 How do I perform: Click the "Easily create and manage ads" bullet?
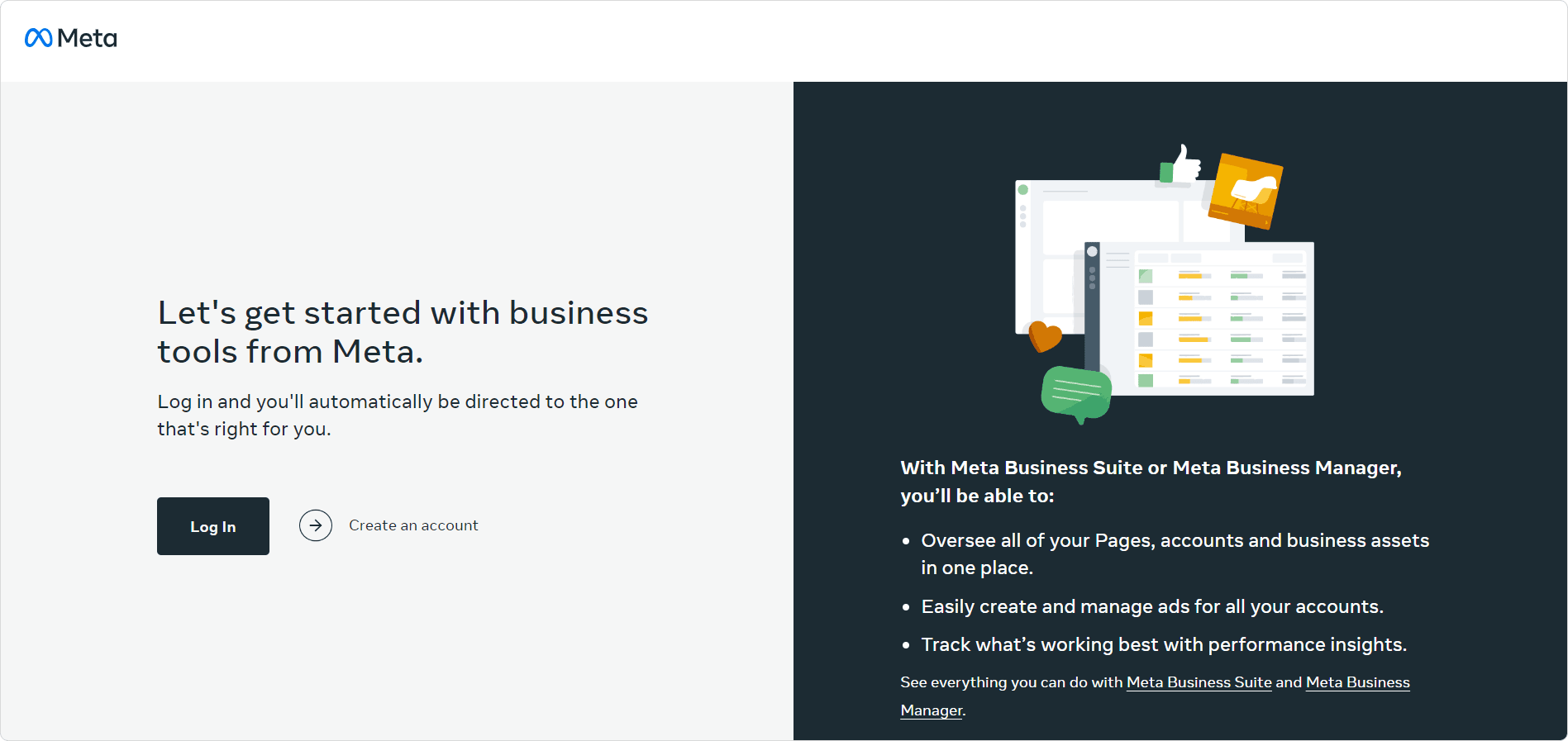(x=1151, y=606)
